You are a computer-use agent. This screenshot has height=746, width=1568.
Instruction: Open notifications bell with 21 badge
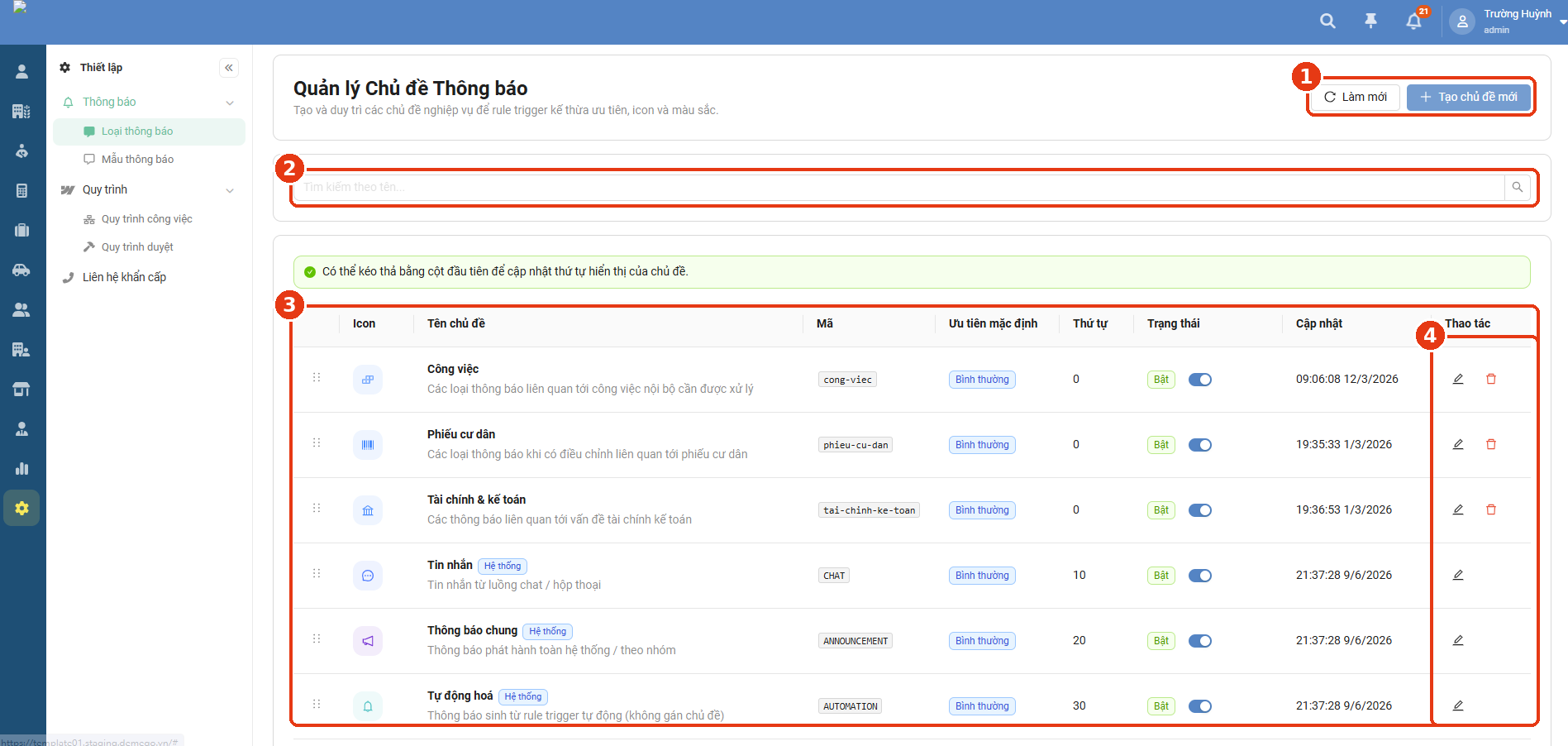pos(1414,22)
